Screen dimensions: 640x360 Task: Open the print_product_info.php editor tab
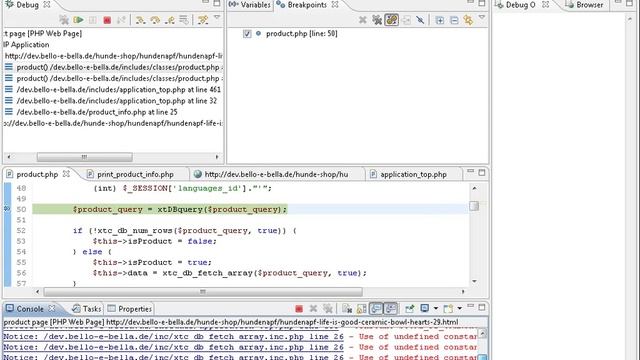coord(135,174)
